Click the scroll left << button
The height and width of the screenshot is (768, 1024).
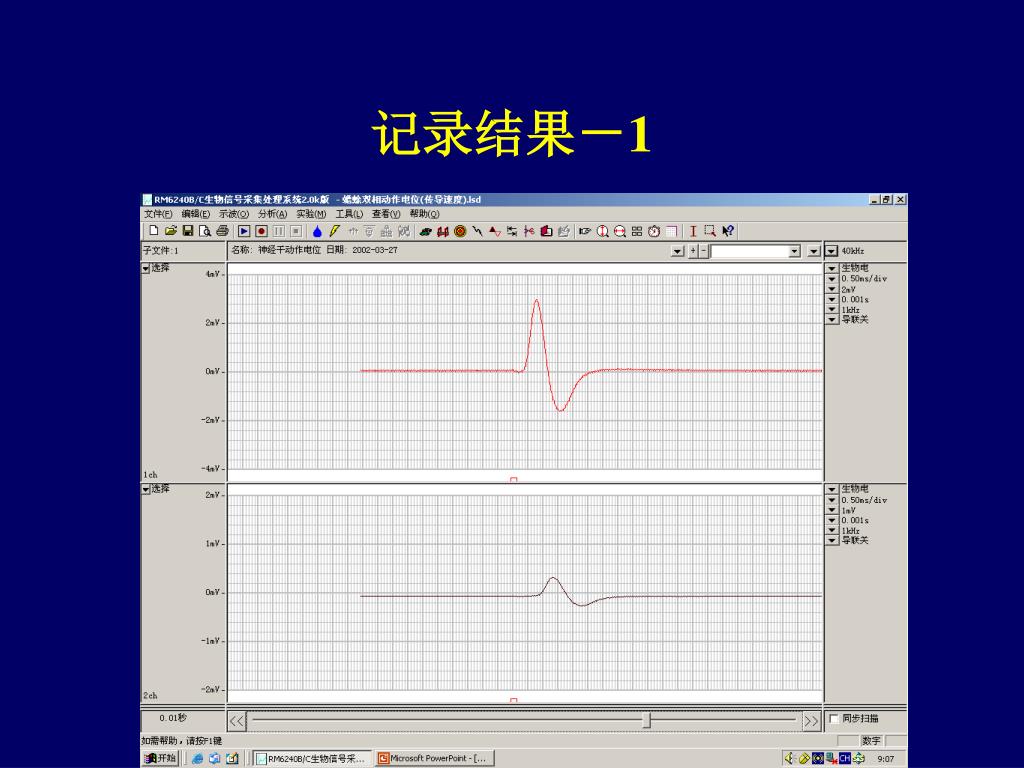pos(236,721)
